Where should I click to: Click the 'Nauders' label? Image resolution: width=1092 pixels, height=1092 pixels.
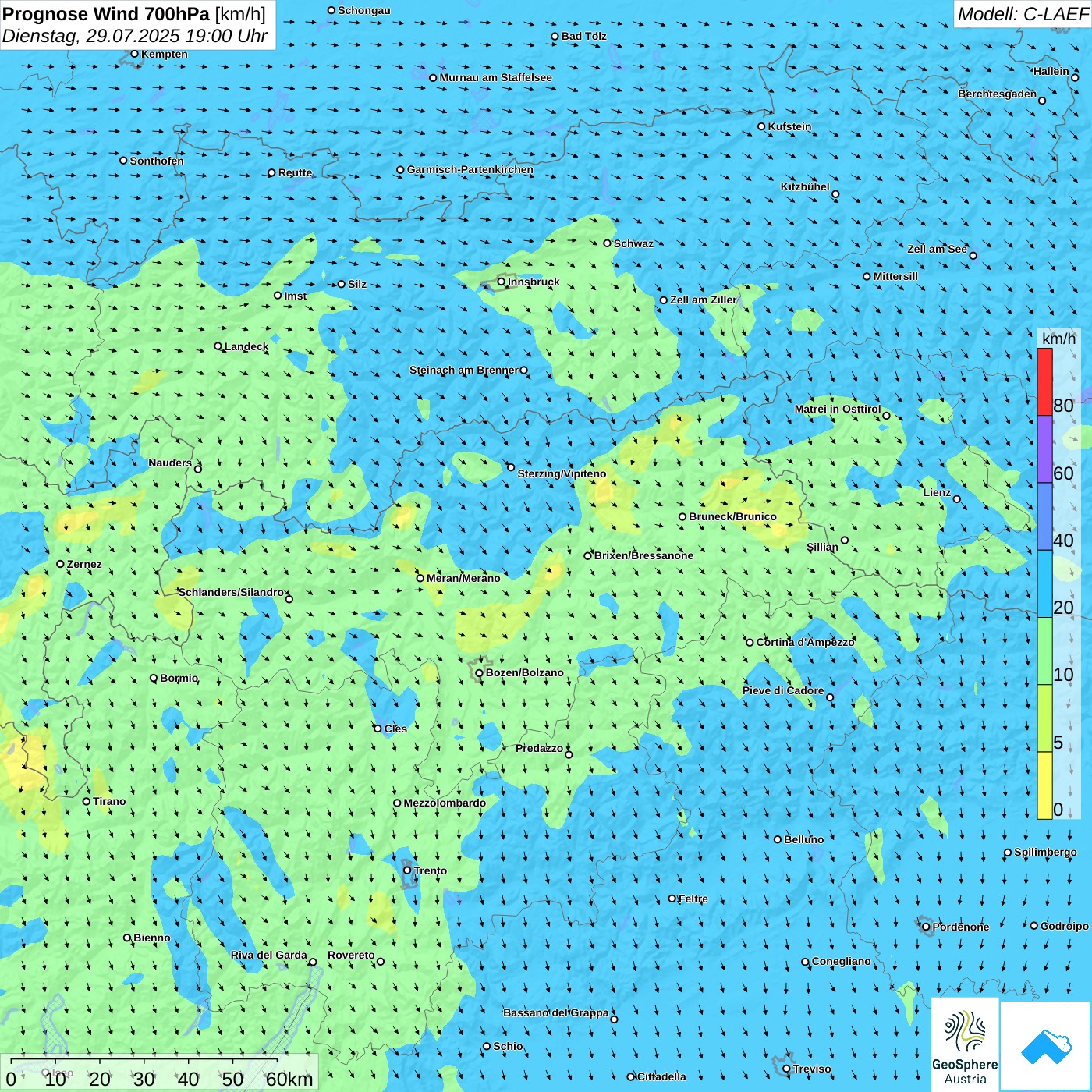(170, 463)
